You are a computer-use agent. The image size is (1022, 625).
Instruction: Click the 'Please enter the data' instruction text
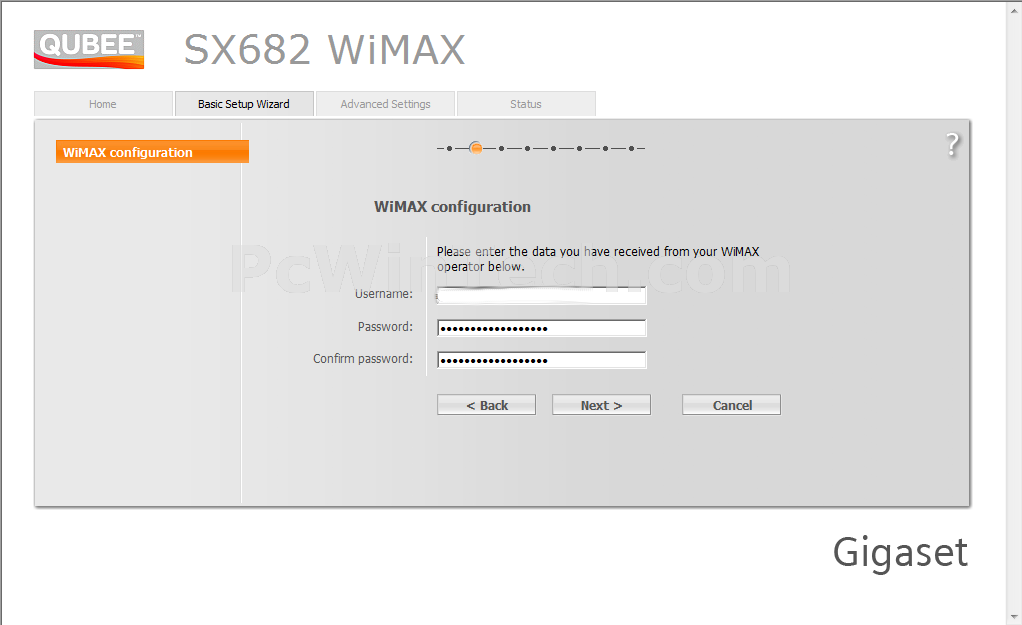(598, 259)
